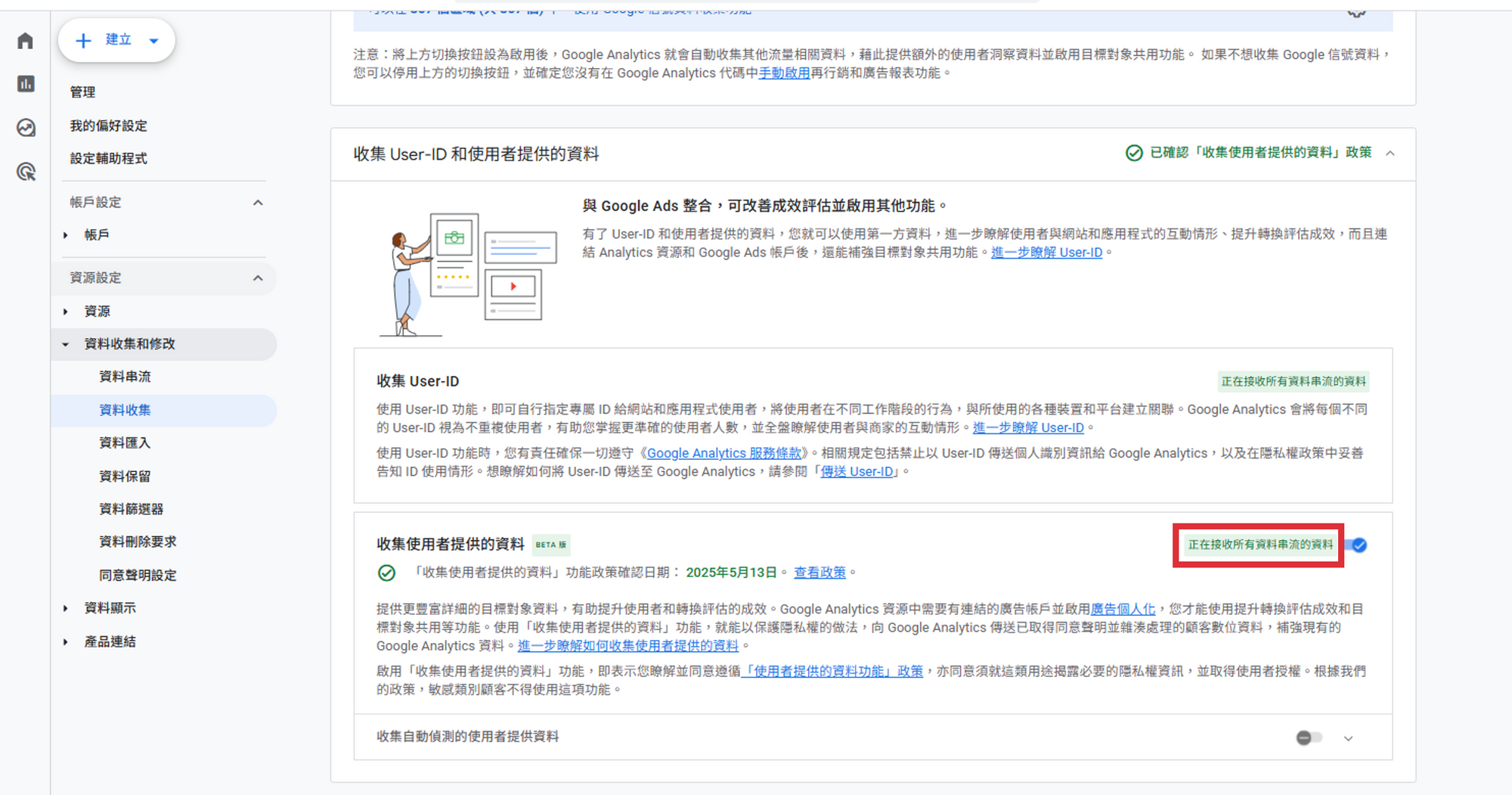Collapse the 資源設定 sidebar group

pos(258,278)
